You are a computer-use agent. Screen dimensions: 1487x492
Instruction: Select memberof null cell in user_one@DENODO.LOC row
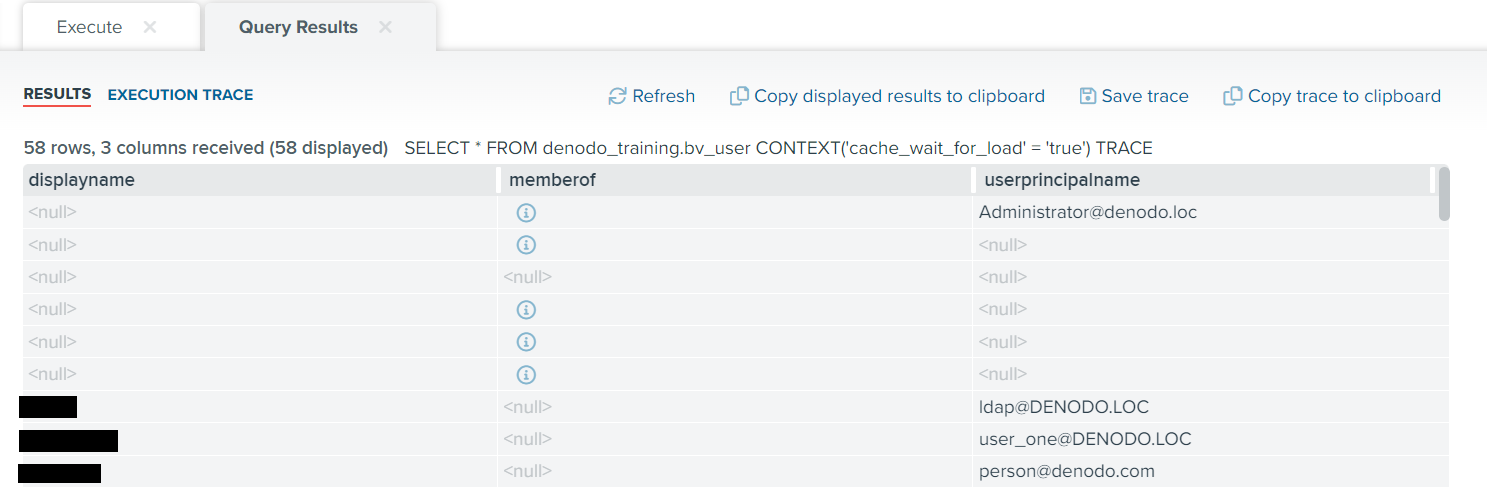pyautogui.click(x=735, y=439)
